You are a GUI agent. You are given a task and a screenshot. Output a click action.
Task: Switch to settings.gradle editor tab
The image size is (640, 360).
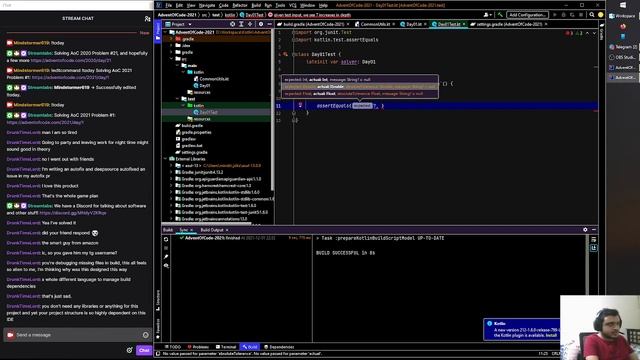(509, 24)
